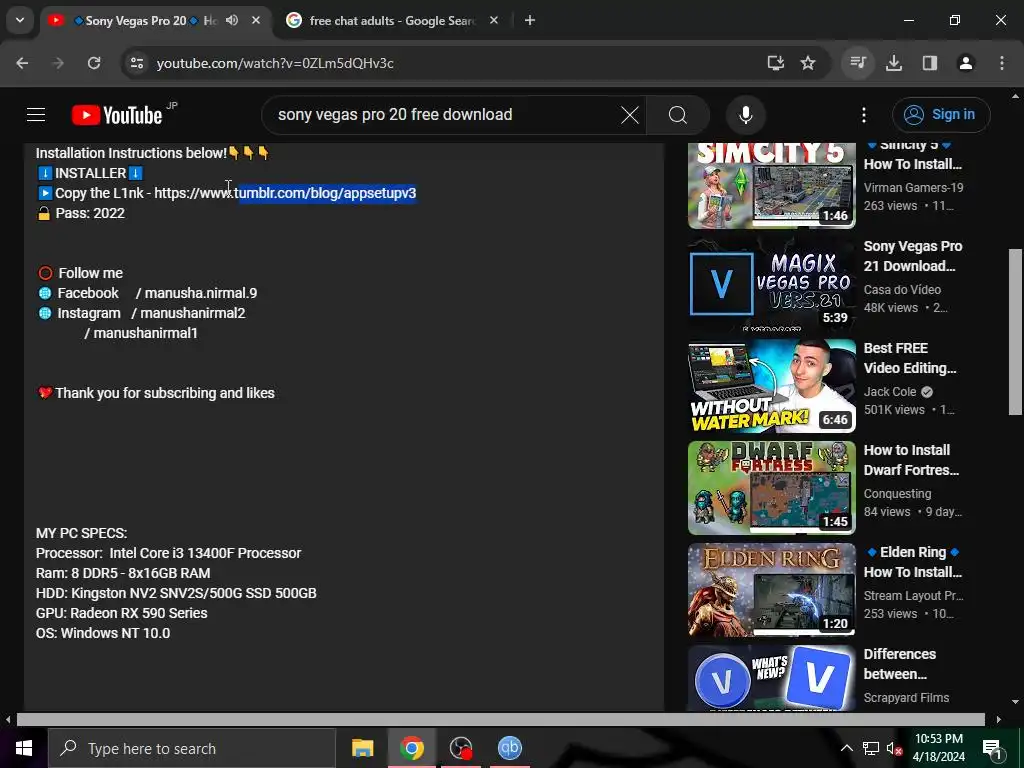The width and height of the screenshot is (1024, 768).
Task: Switch to the free chat adults Google tab
Action: [x=391, y=21]
